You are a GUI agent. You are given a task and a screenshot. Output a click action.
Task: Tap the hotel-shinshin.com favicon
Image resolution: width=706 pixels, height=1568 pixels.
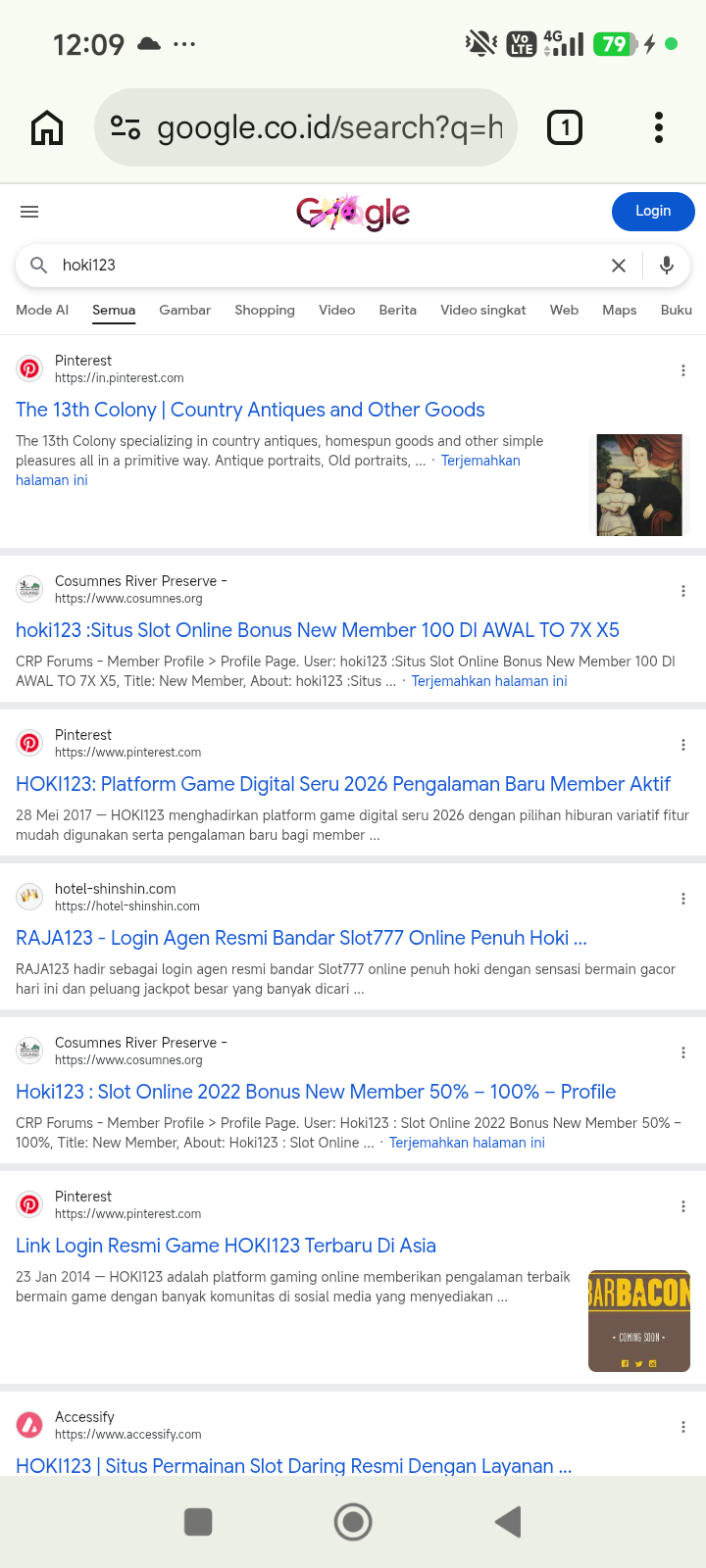(x=29, y=897)
